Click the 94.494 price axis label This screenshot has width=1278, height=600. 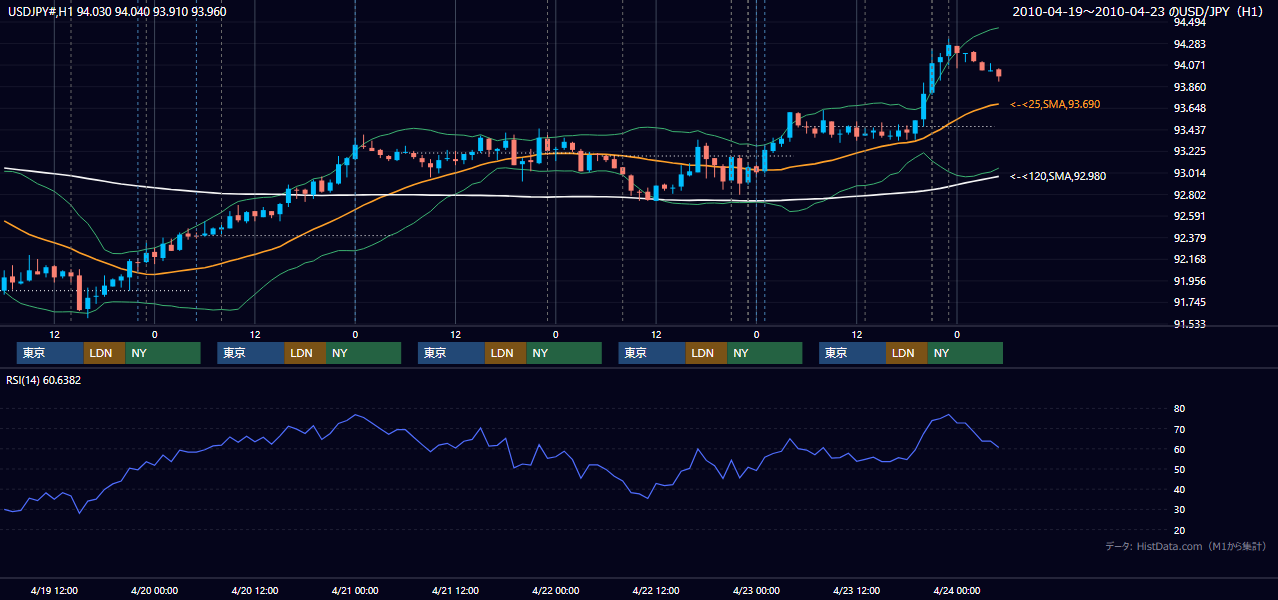click(1189, 23)
